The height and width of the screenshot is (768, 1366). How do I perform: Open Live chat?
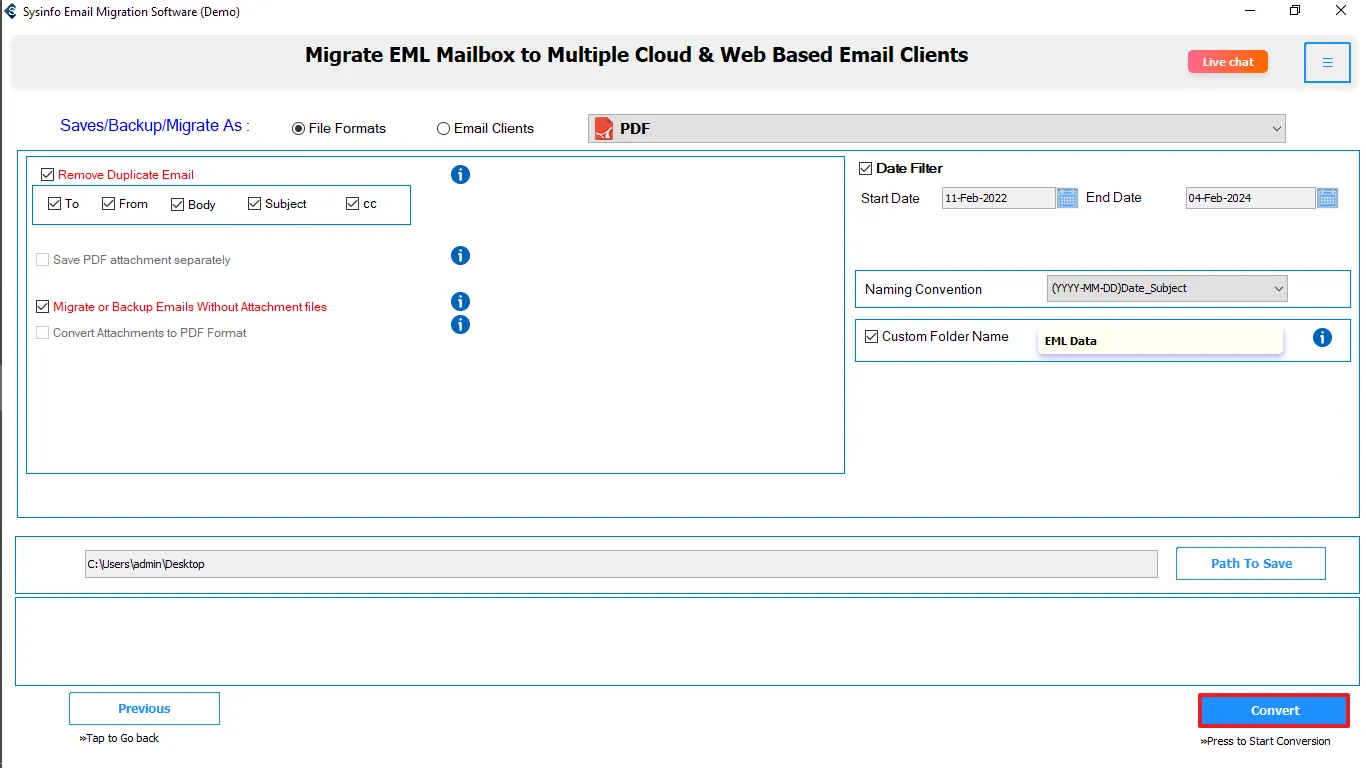click(x=1228, y=62)
